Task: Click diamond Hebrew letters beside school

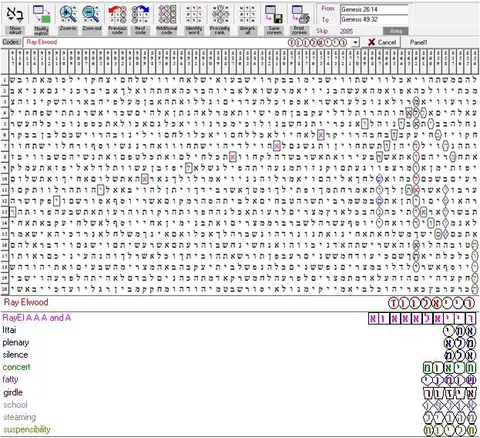Action: [449, 405]
